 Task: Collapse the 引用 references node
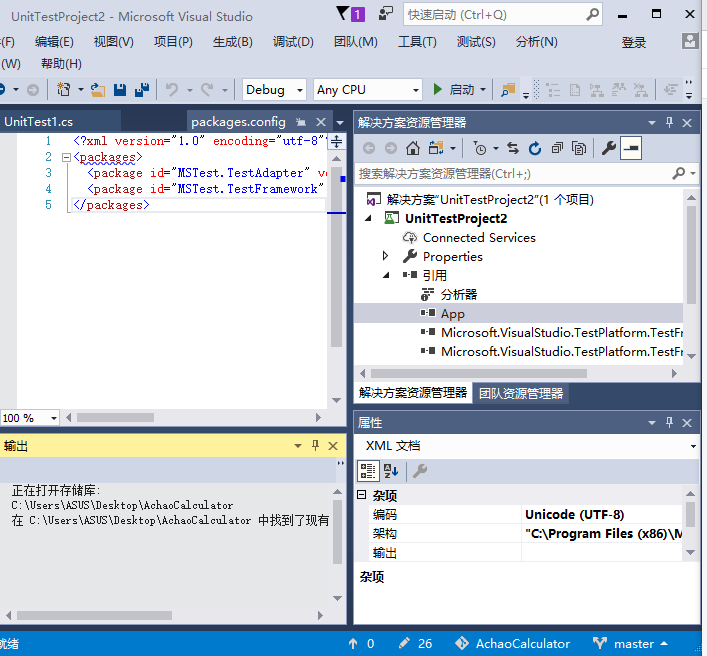386,275
